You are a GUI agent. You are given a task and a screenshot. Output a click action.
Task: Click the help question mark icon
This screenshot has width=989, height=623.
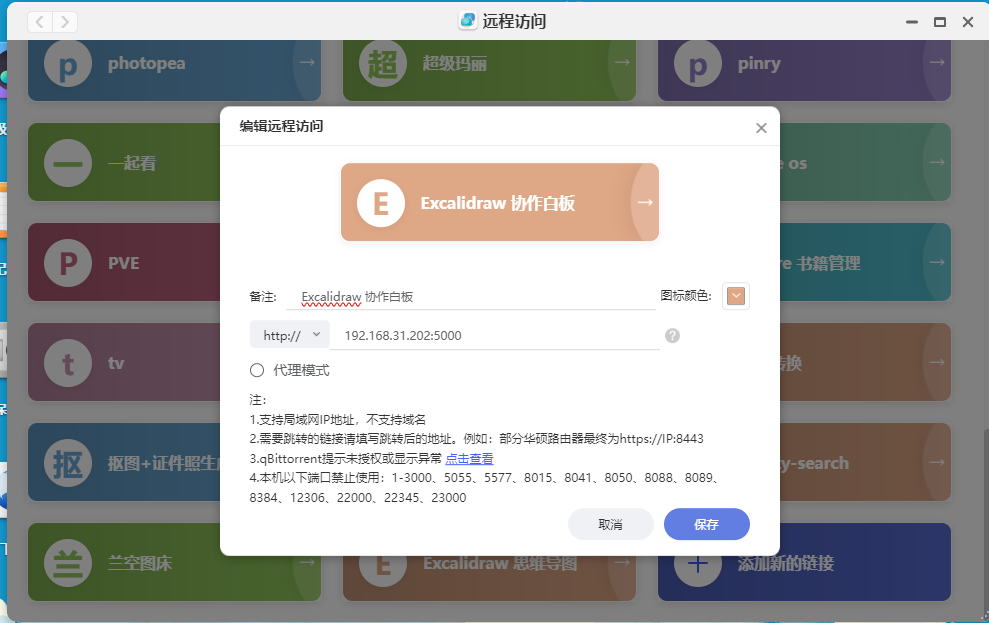(x=672, y=335)
